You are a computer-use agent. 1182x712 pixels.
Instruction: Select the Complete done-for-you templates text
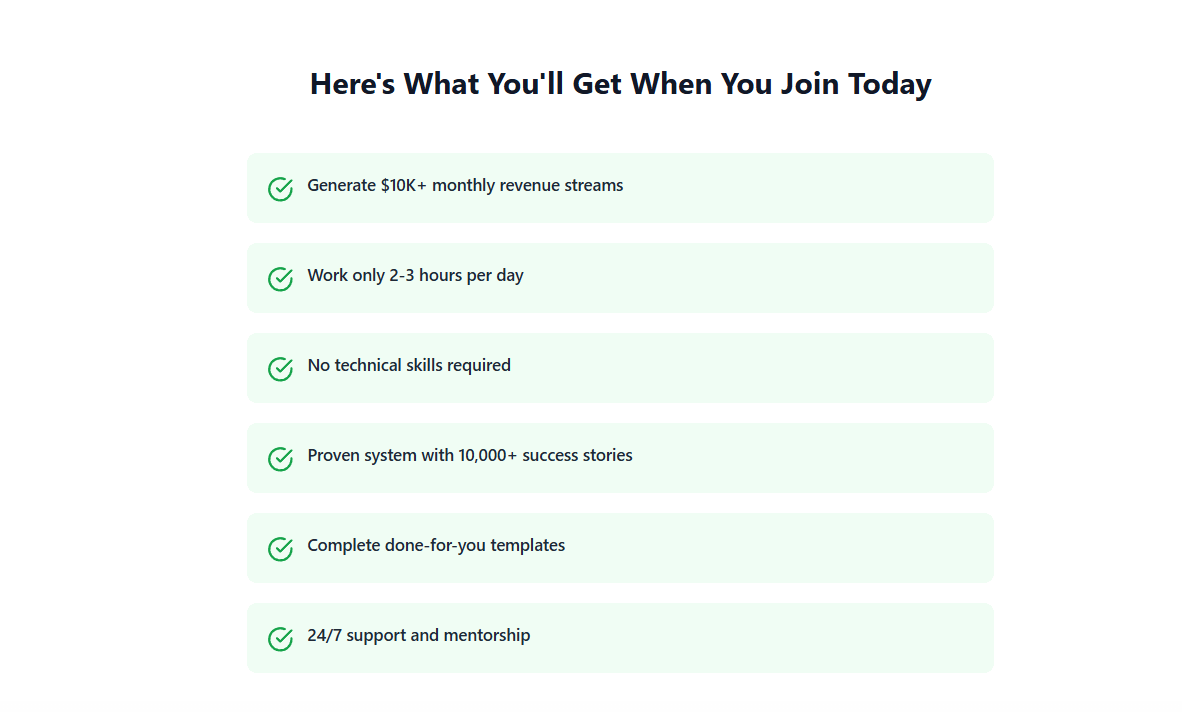pos(436,546)
